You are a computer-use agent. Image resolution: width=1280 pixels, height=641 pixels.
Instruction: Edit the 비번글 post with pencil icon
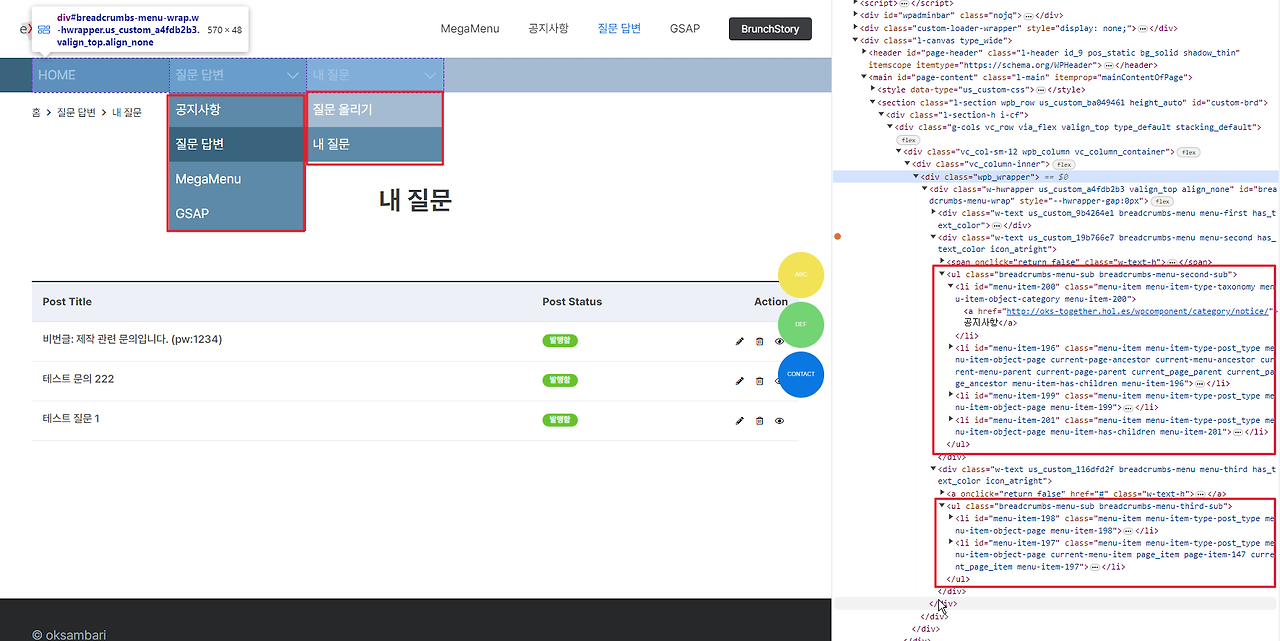pos(739,341)
